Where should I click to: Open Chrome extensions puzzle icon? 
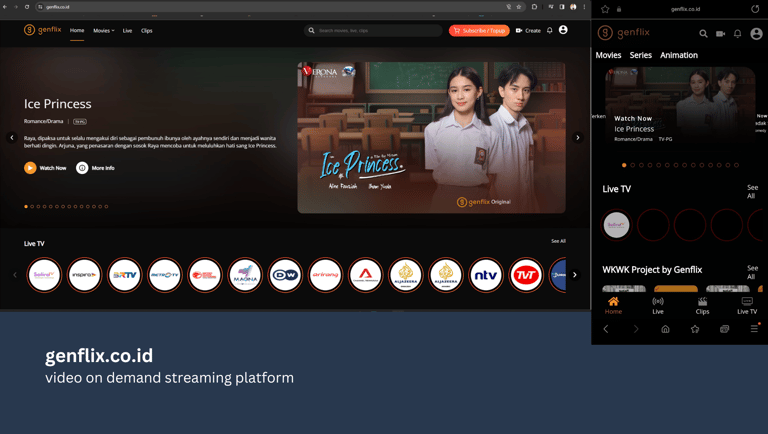coord(534,7)
